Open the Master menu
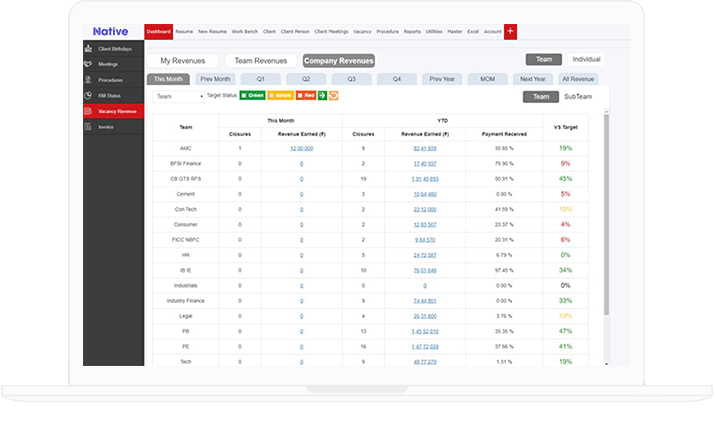The image size is (715, 430). coord(455,31)
